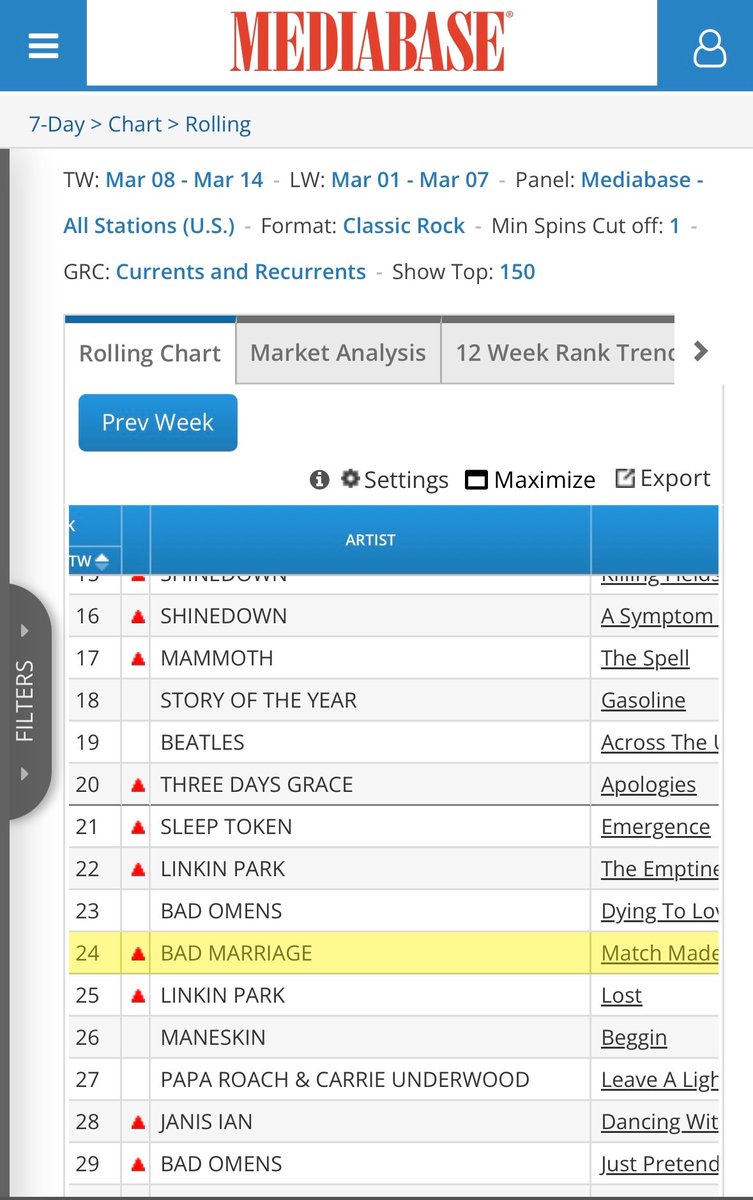Expand the Filters side panel
Viewport: 753px width, 1200px height.
(25, 701)
